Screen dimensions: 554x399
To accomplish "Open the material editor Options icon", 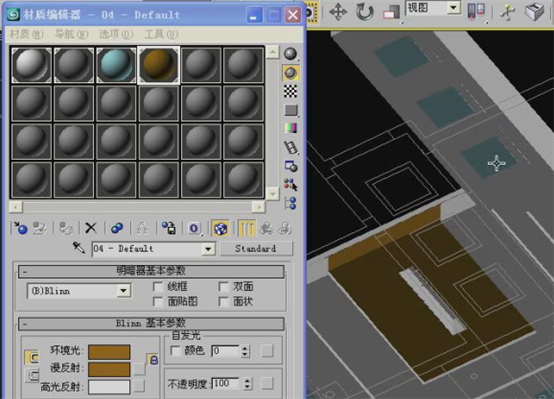I will pyautogui.click(x=291, y=166).
